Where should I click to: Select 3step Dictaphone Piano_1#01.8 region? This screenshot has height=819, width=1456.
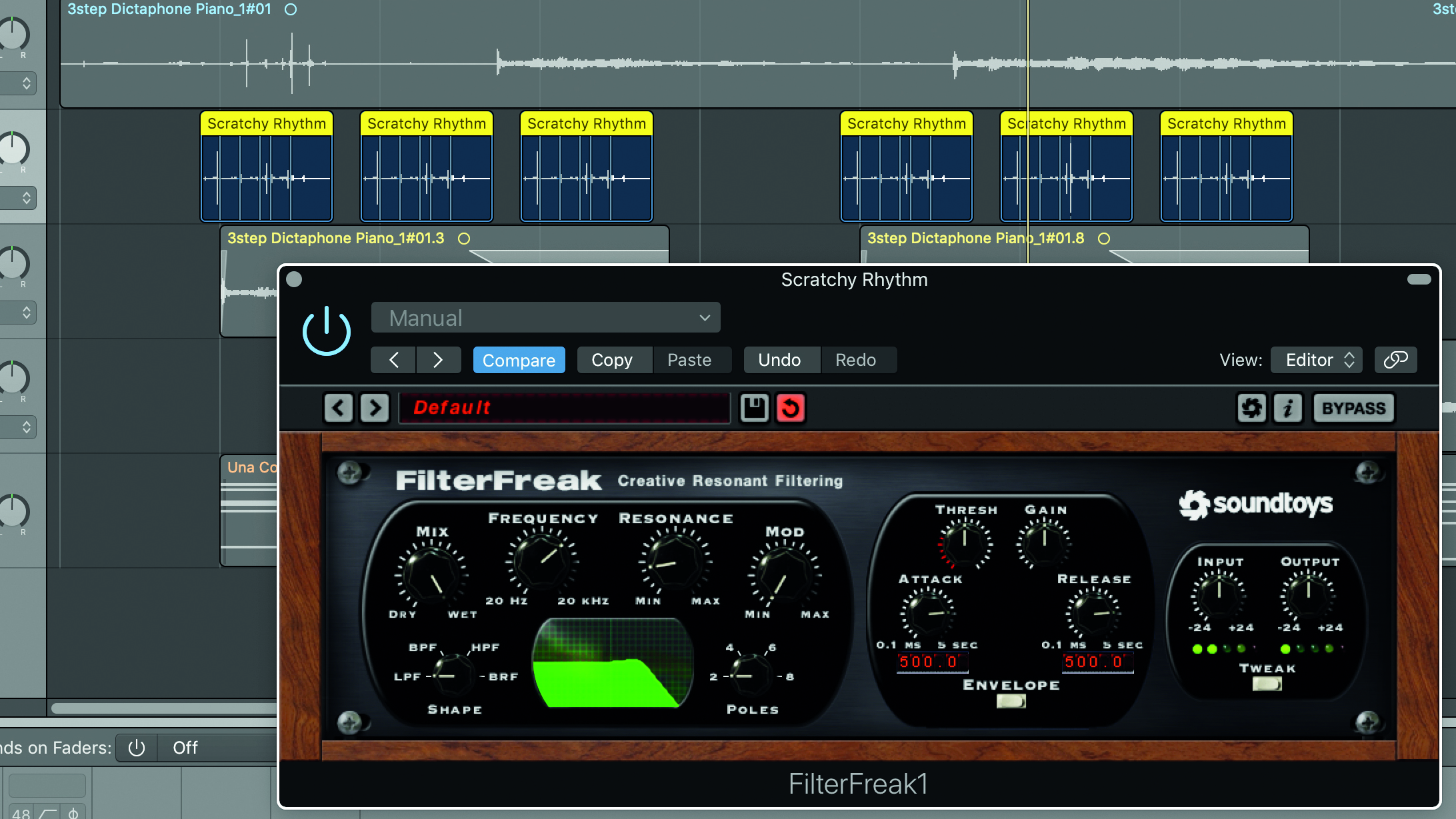pyautogui.click(x=1085, y=244)
